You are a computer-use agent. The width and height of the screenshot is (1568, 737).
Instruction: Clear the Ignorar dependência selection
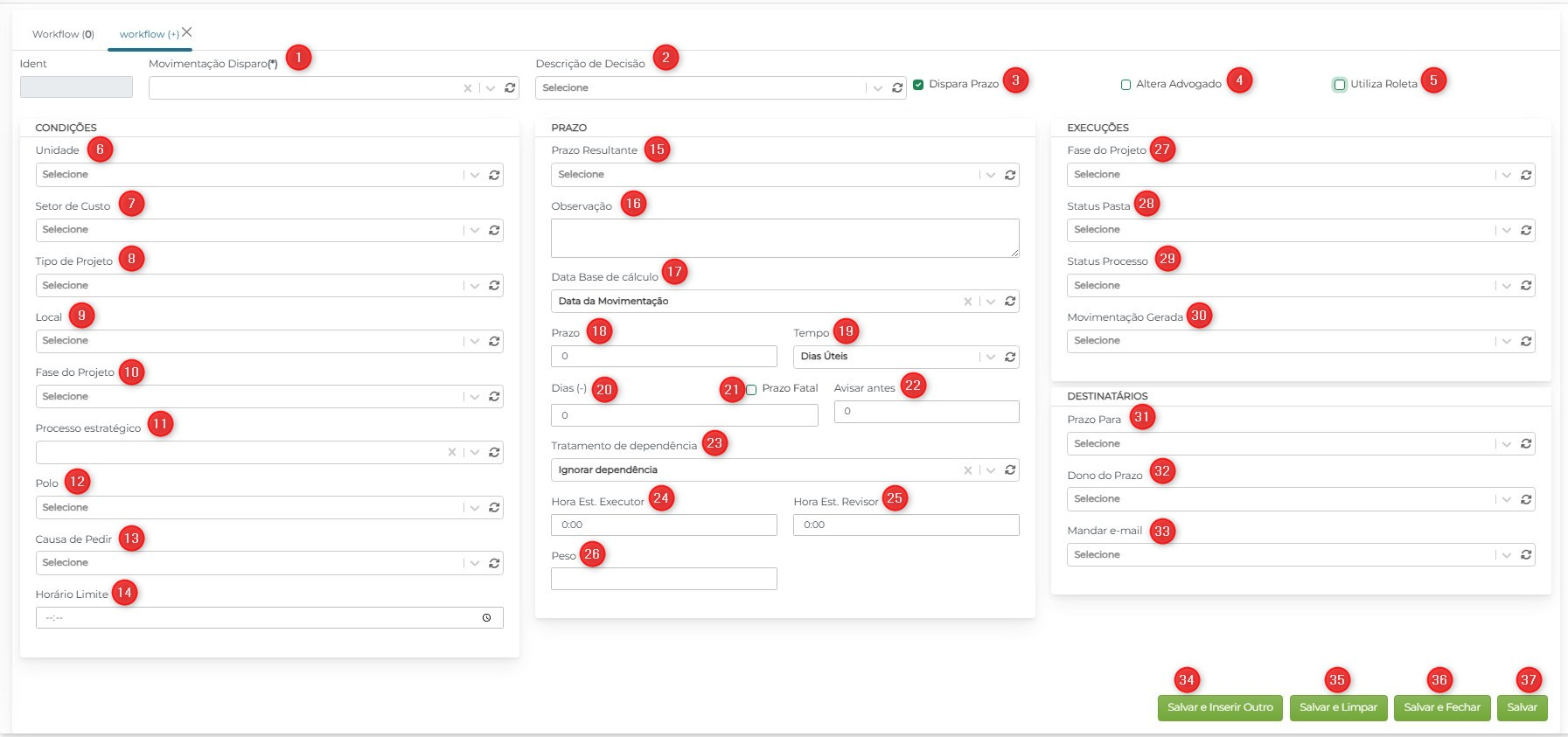click(968, 470)
